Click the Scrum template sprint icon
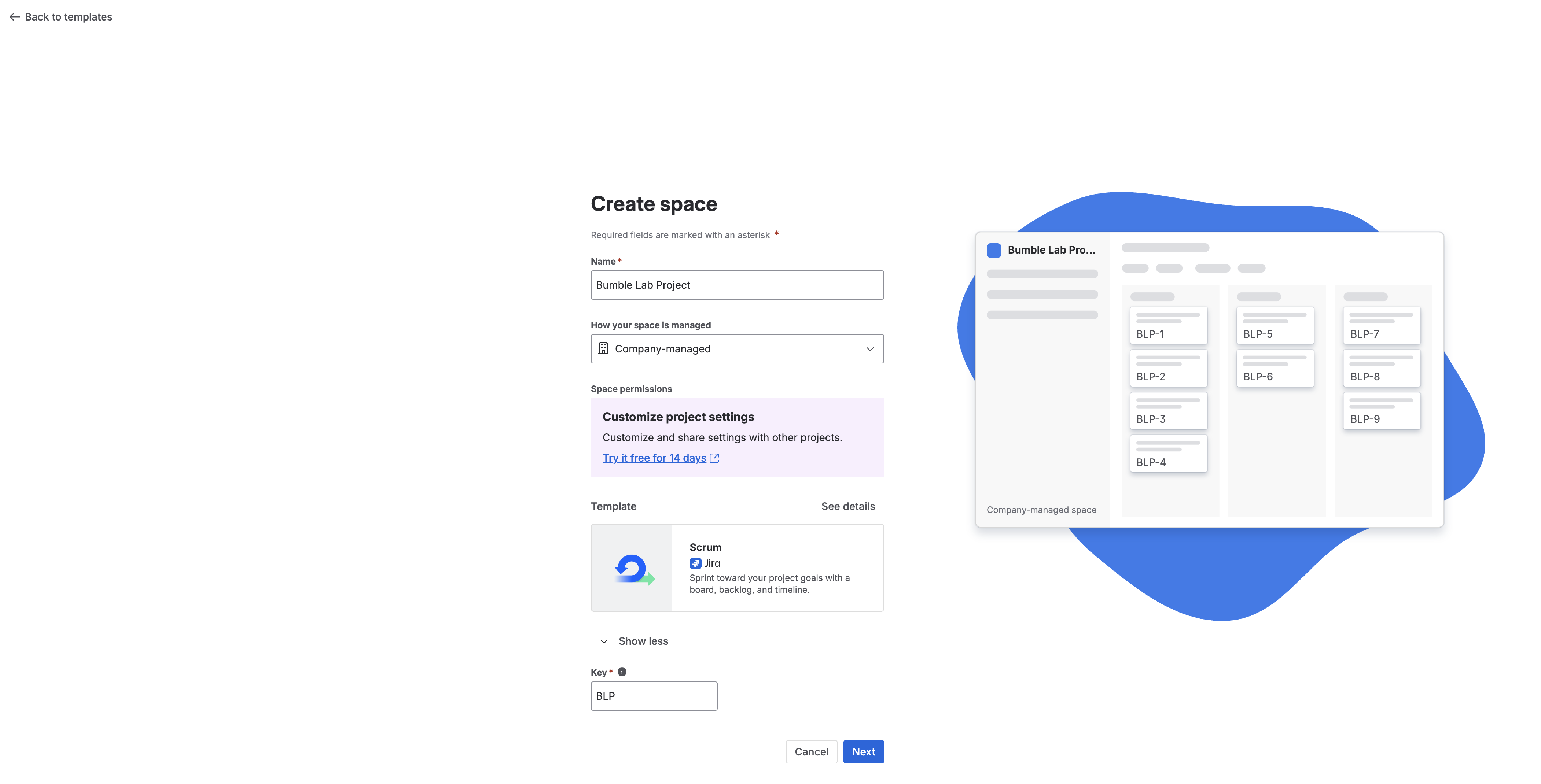Image resolution: width=1541 pixels, height=784 pixels. pos(633,569)
